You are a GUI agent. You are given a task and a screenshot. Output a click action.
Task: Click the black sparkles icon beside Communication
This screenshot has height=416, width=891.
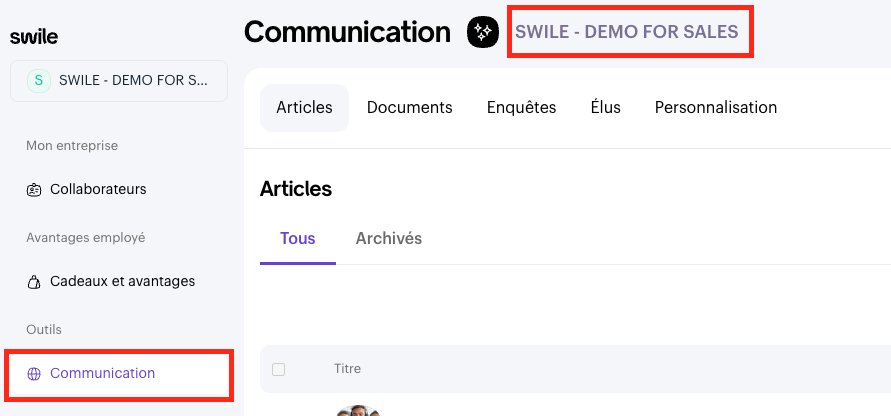483,32
